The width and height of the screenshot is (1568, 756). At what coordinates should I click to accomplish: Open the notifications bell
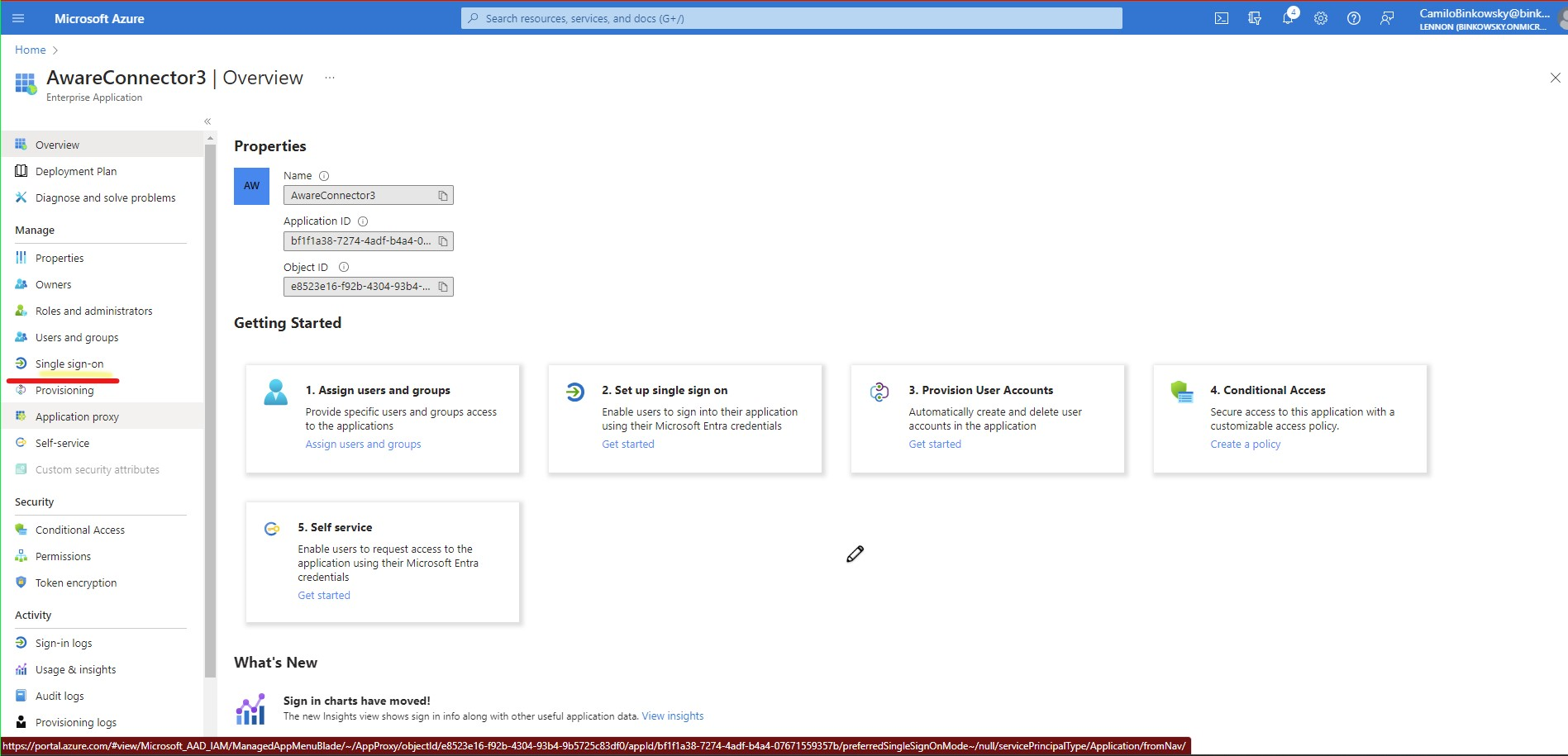point(1287,17)
